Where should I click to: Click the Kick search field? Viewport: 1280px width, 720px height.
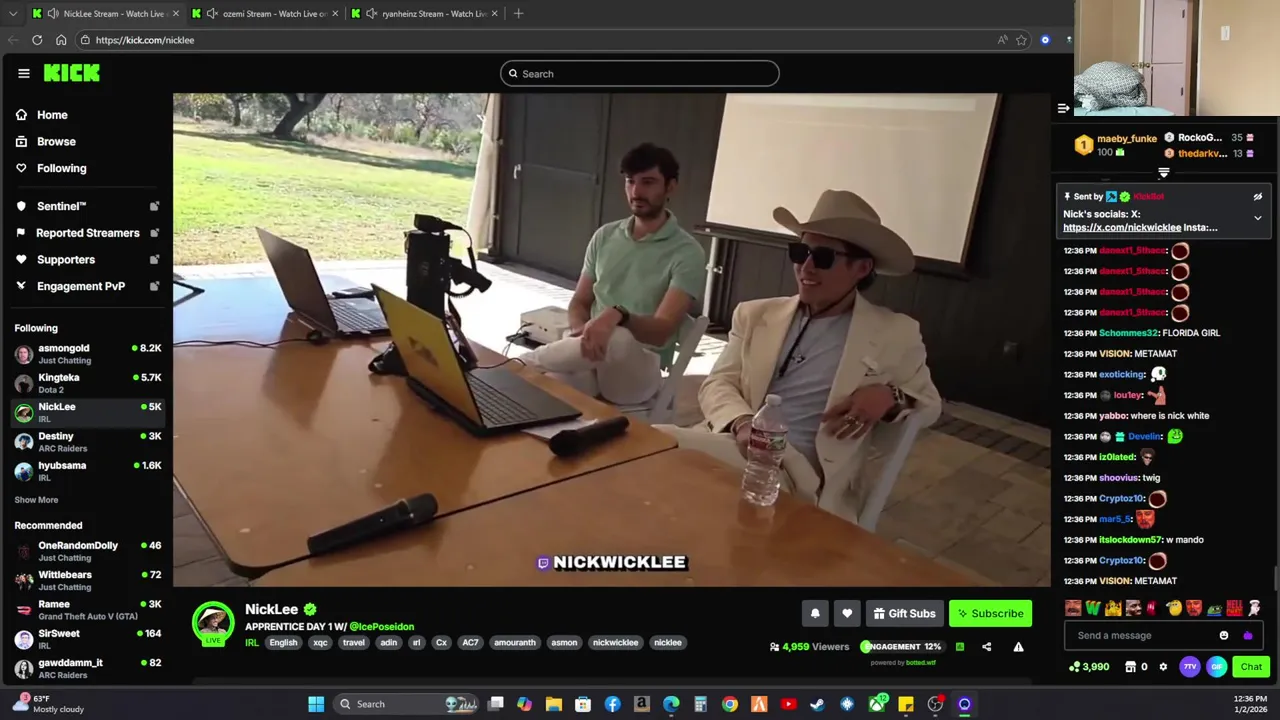640,74
